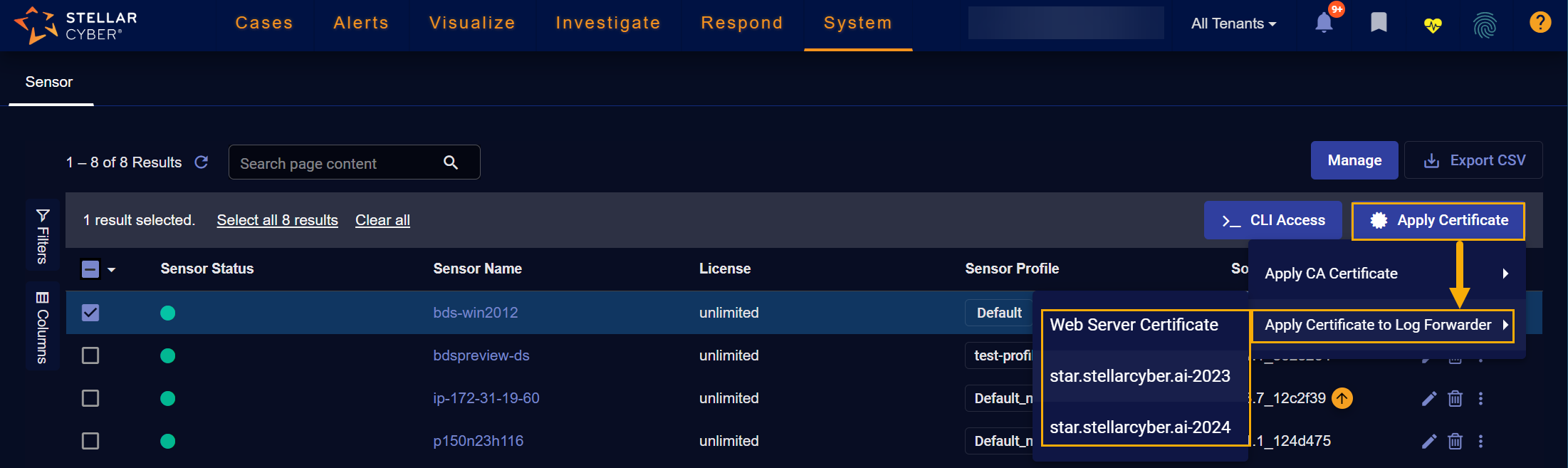Image resolution: width=1568 pixels, height=468 pixels.
Task: Open the notifications bell icon
Action: [1324, 23]
